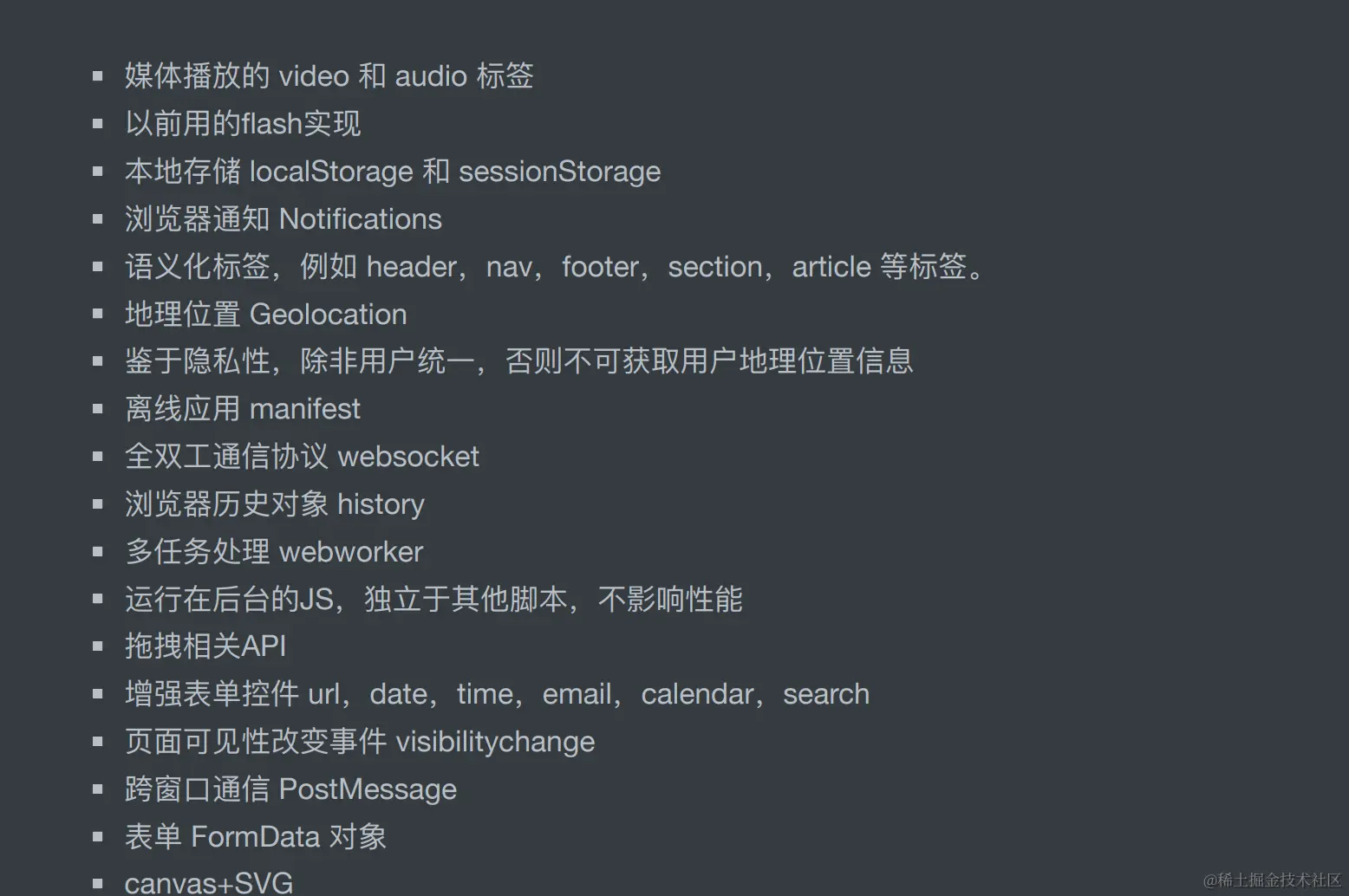
Task: Click the line about background JS scripts
Action: click(x=433, y=600)
